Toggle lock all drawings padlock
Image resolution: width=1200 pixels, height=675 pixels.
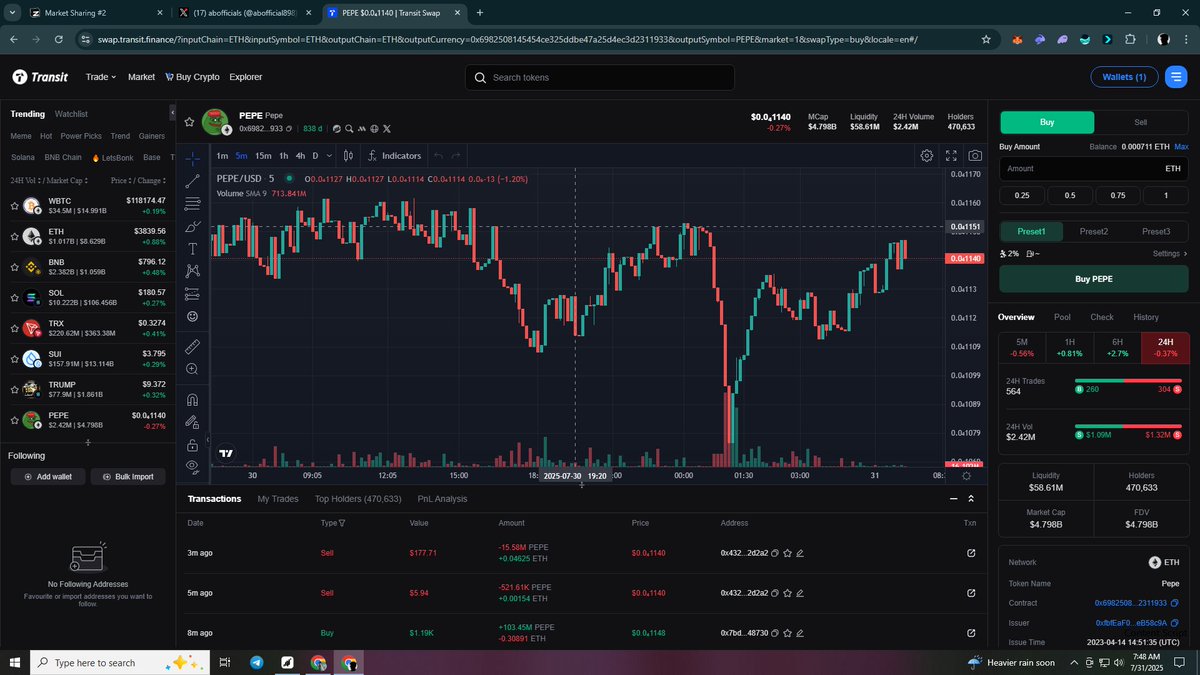(x=192, y=444)
